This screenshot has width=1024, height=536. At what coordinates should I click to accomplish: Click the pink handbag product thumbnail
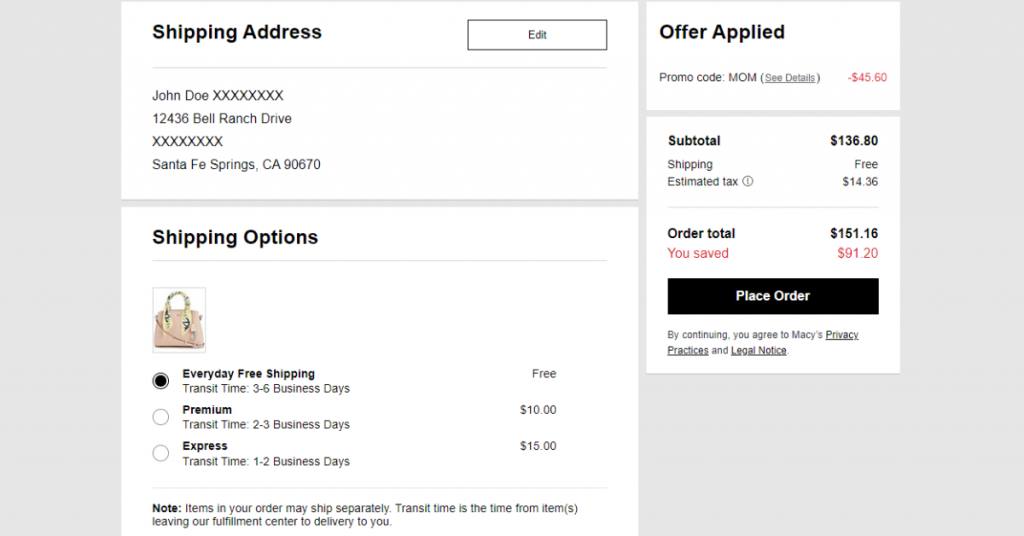coord(179,320)
